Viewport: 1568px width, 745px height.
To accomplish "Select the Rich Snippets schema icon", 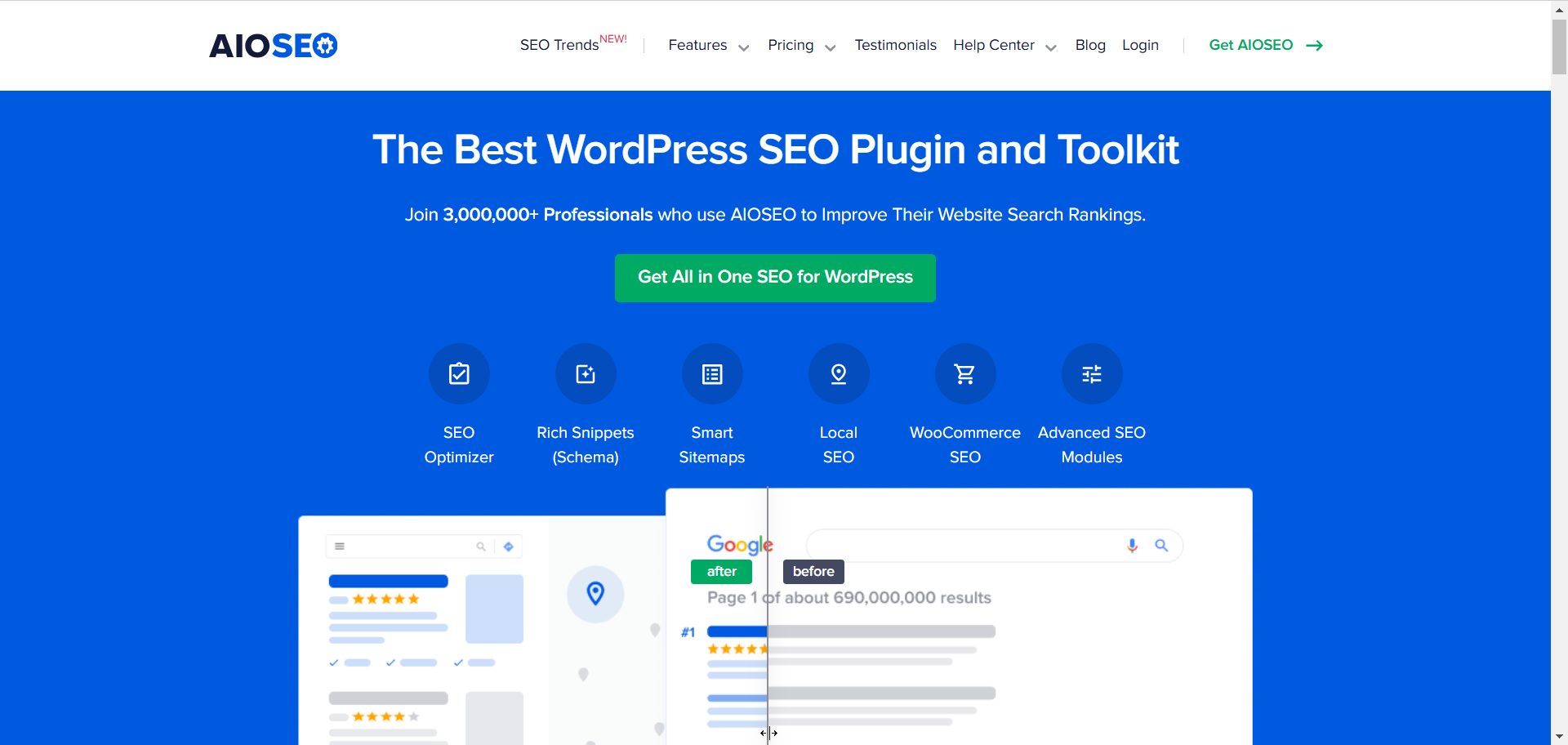I will point(586,374).
